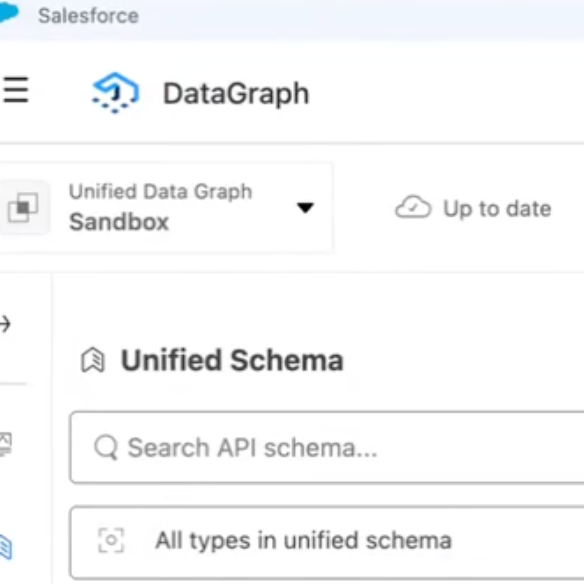Focus the Search API schema field
Screen dimensions: 584x584
coord(327,447)
